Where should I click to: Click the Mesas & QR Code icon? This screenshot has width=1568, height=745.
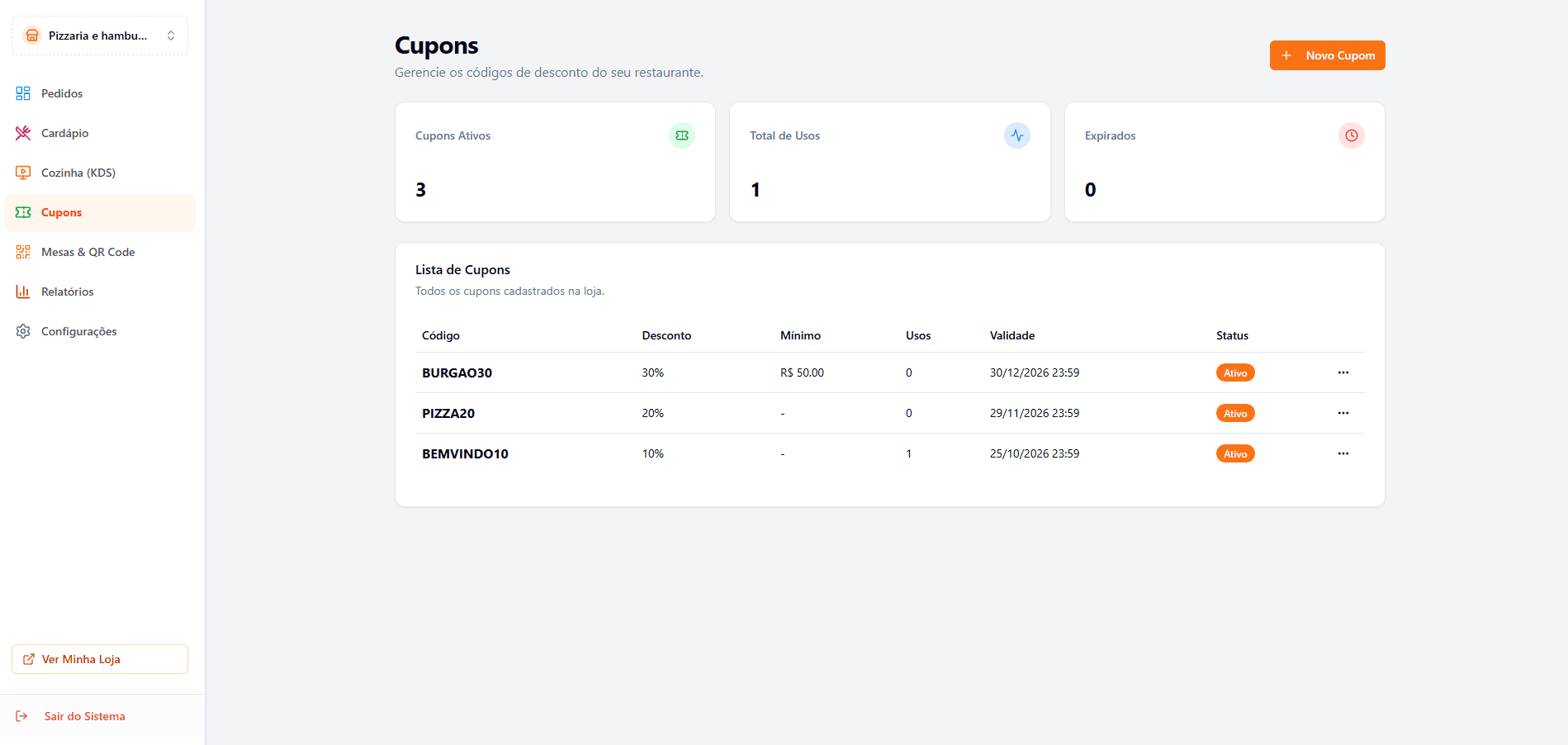point(23,252)
